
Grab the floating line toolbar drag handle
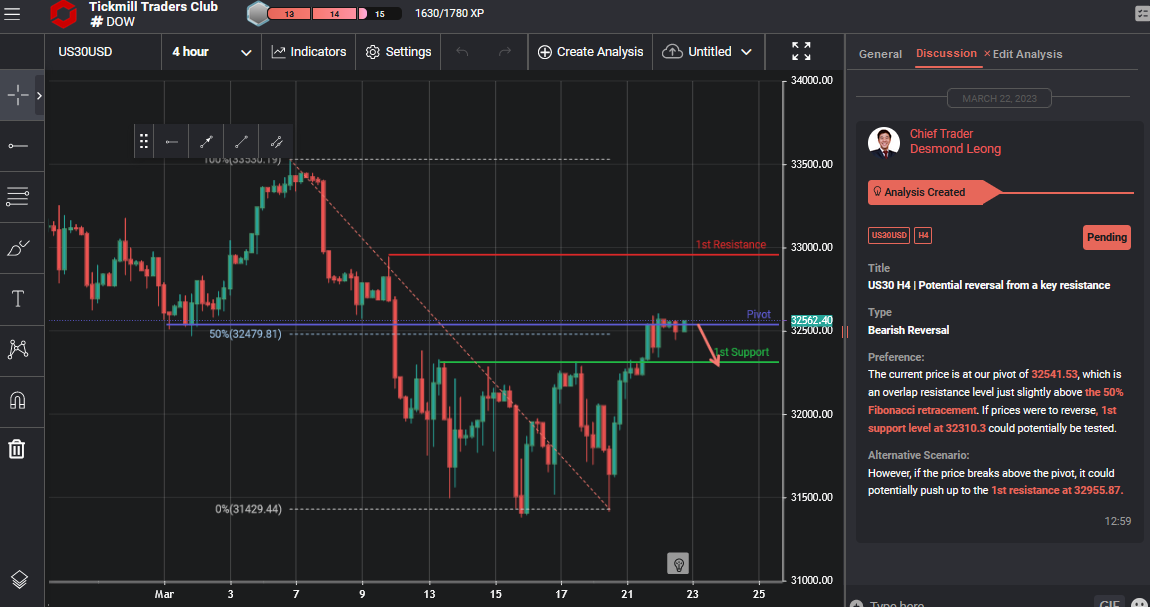[x=144, y=141]
